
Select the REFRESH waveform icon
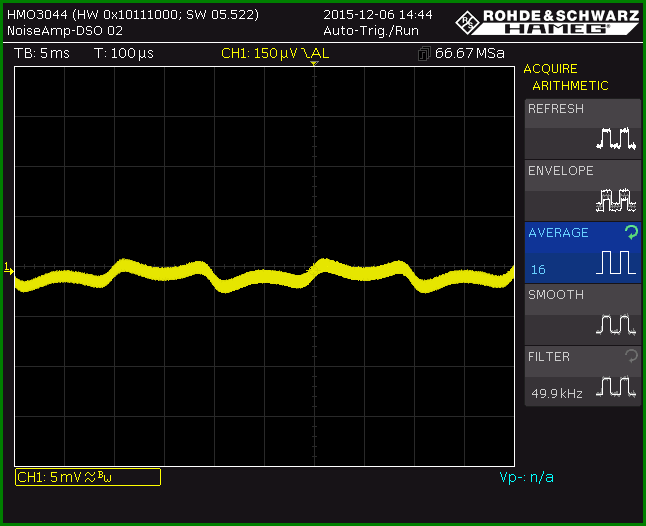point(616,139)
